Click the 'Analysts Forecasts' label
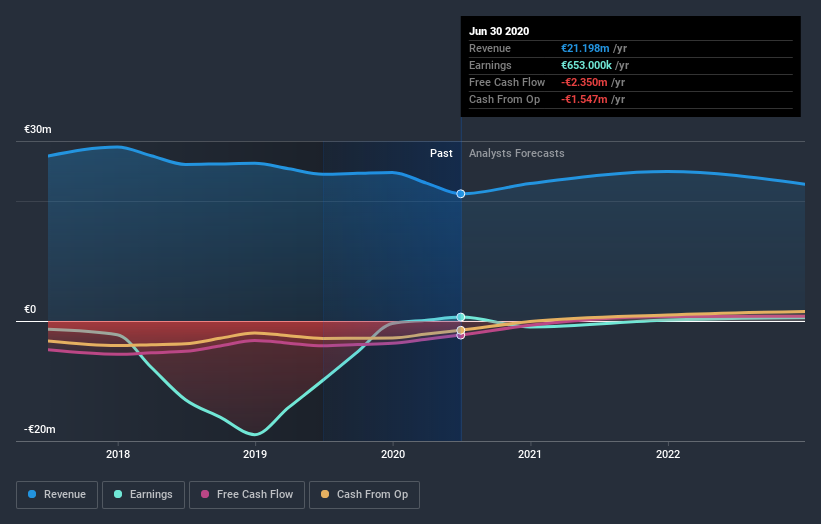821x524 pixels. 516,153
